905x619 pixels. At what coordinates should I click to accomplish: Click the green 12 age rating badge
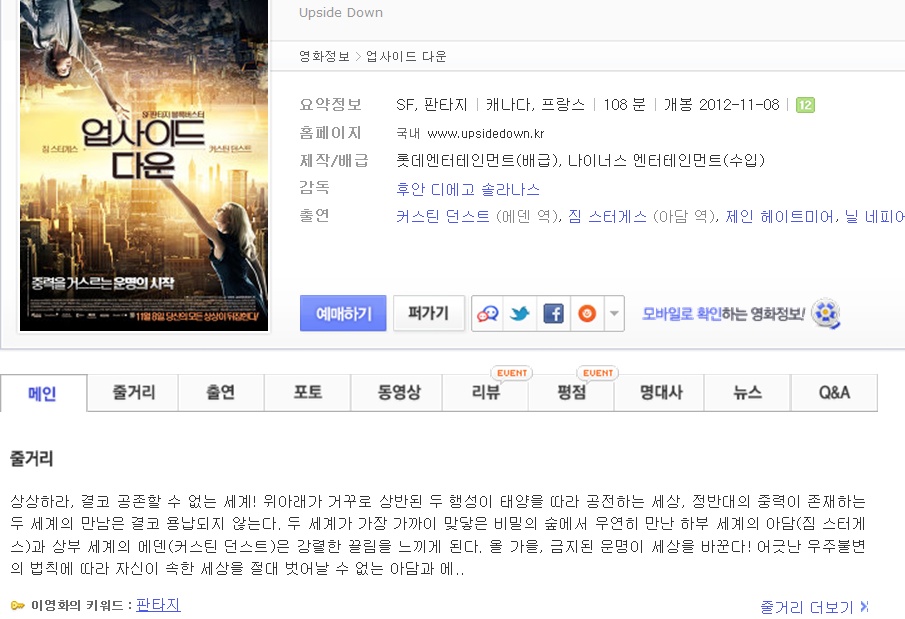pos(805,105)
